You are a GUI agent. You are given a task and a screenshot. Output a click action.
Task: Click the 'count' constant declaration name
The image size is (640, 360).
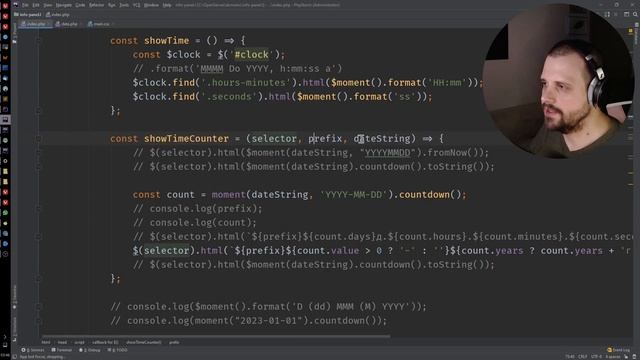[180, 194]
